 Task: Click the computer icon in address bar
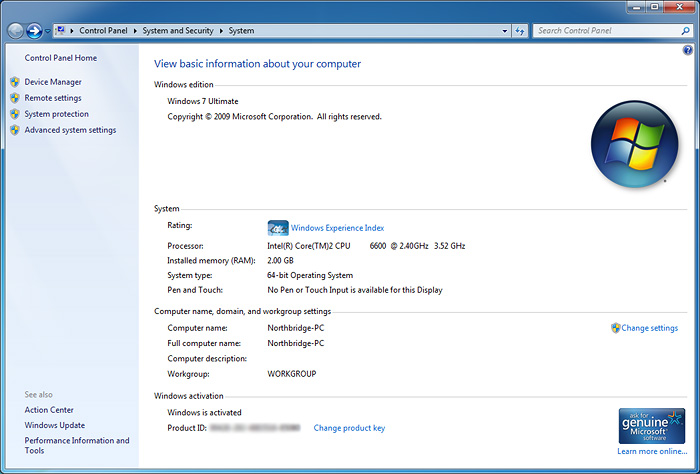pos(60,30)
